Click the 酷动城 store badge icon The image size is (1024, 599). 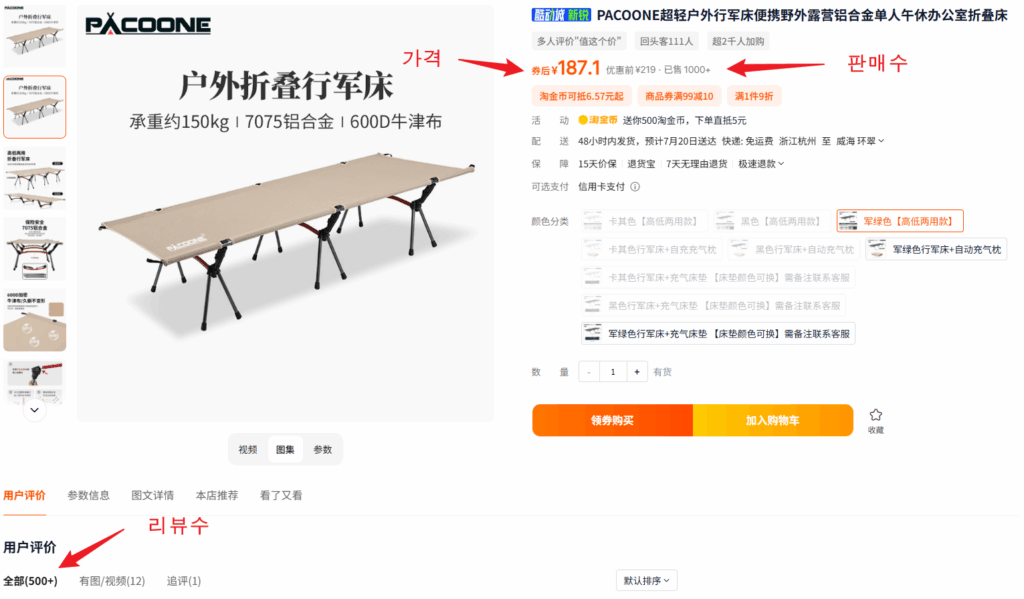point(561,15)
